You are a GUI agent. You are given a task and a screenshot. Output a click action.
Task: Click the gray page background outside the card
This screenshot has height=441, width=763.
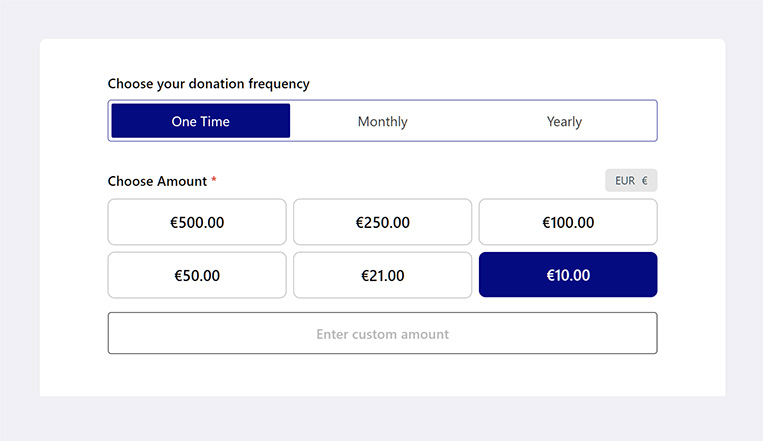20,220
